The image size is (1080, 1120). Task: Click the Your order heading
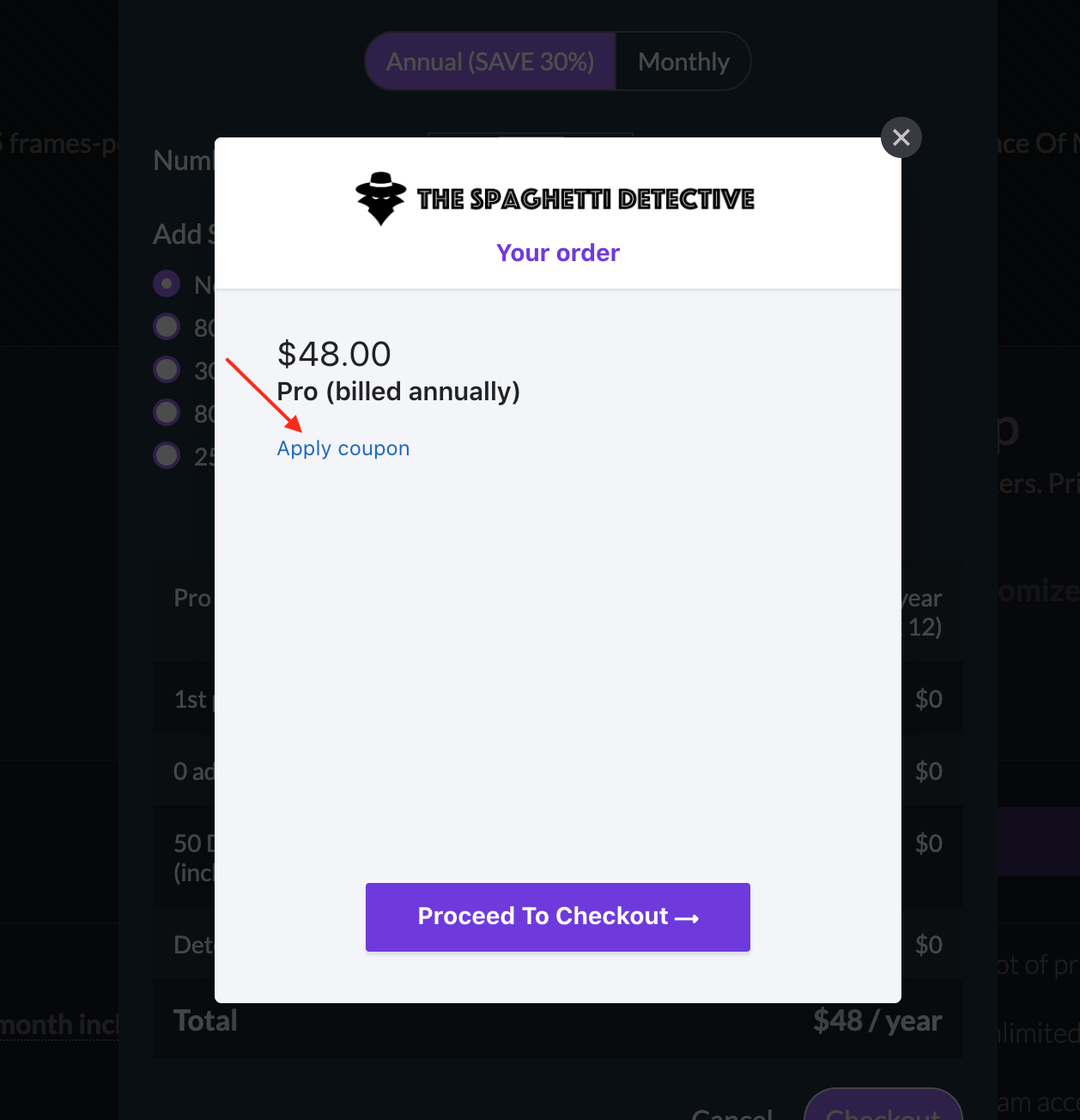pos(558,253)
